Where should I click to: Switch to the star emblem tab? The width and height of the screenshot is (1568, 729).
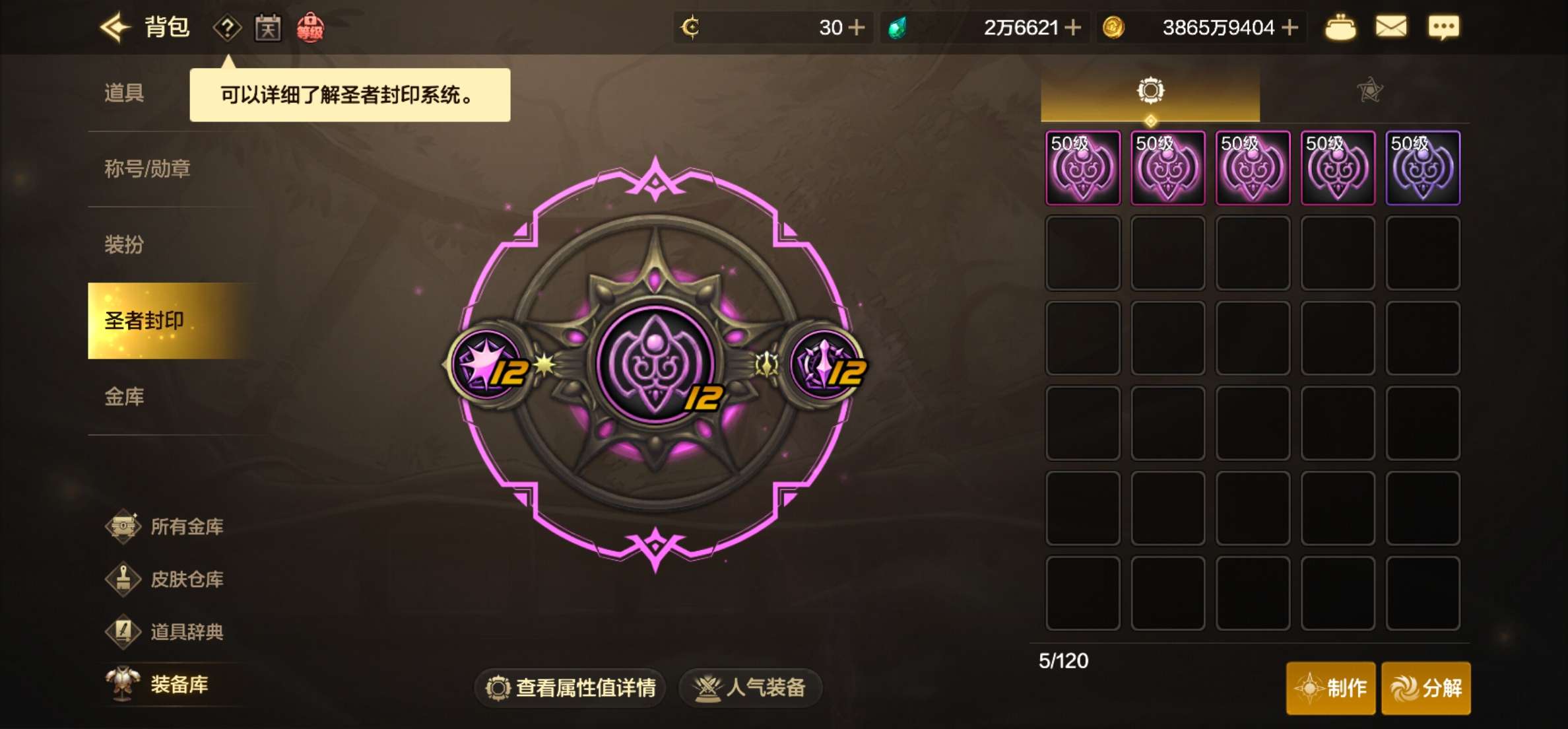click(1369, 90)
